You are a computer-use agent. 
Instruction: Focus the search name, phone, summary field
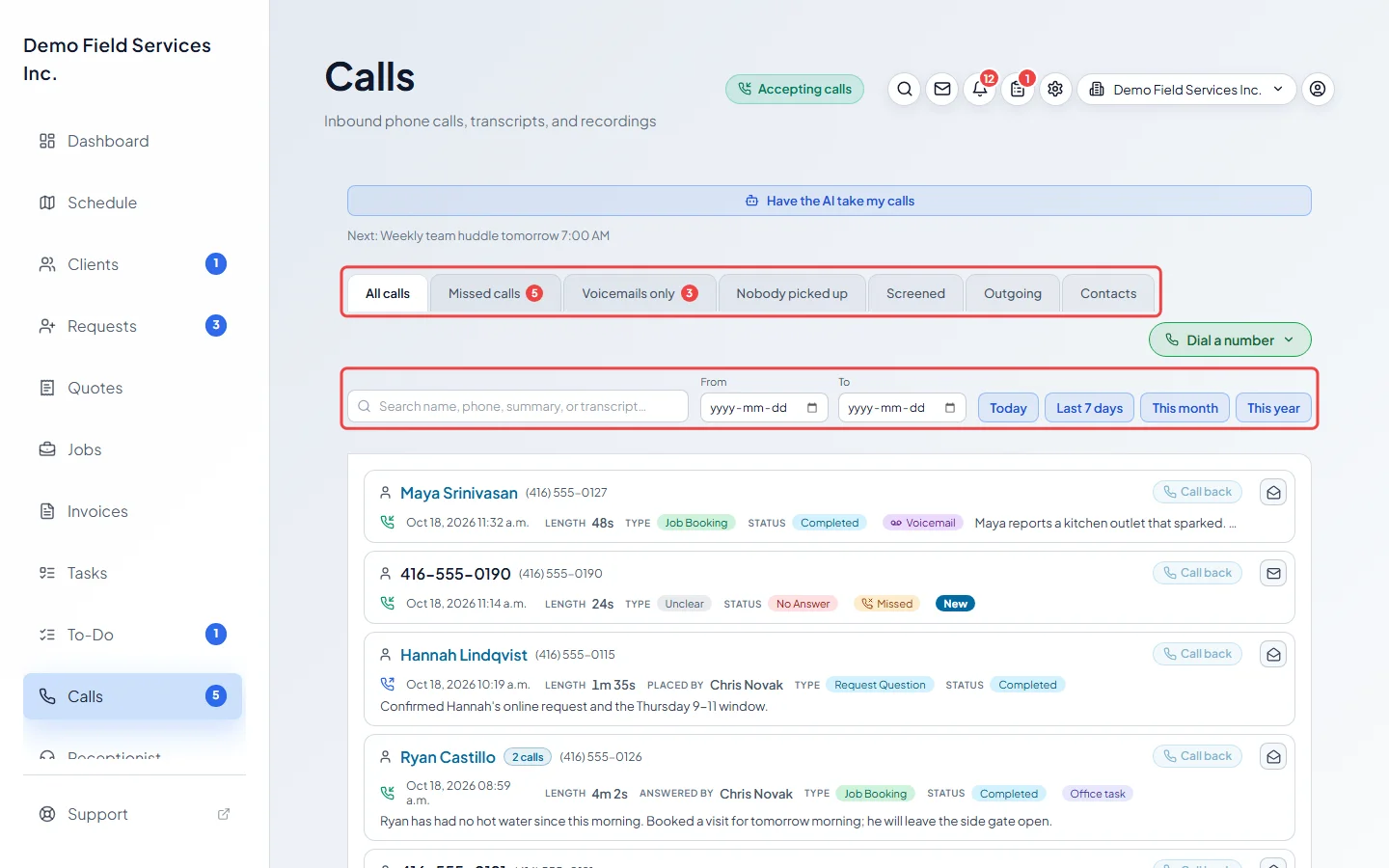coord(518,406)
